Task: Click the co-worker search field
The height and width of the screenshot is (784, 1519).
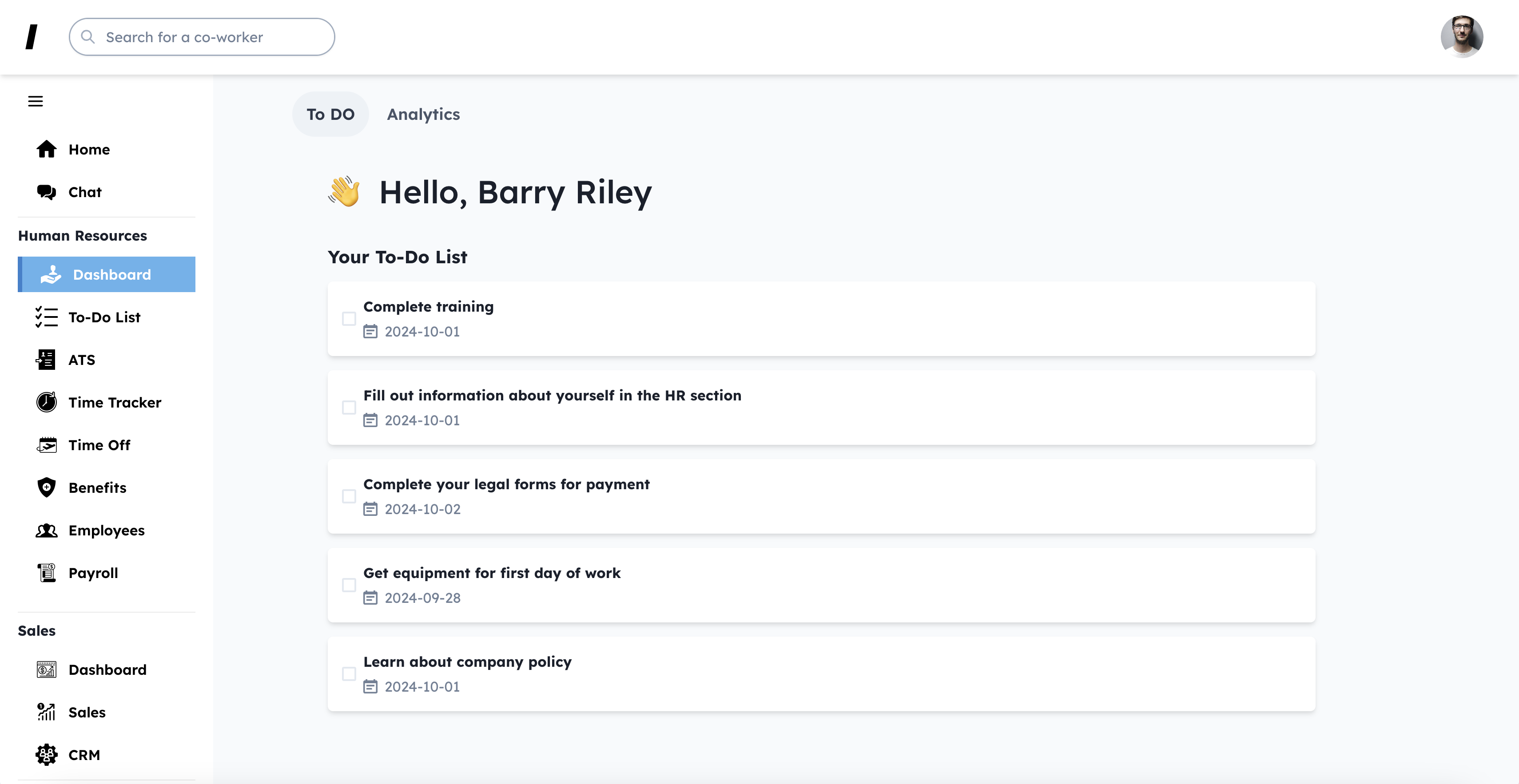Action: [202, 37]
